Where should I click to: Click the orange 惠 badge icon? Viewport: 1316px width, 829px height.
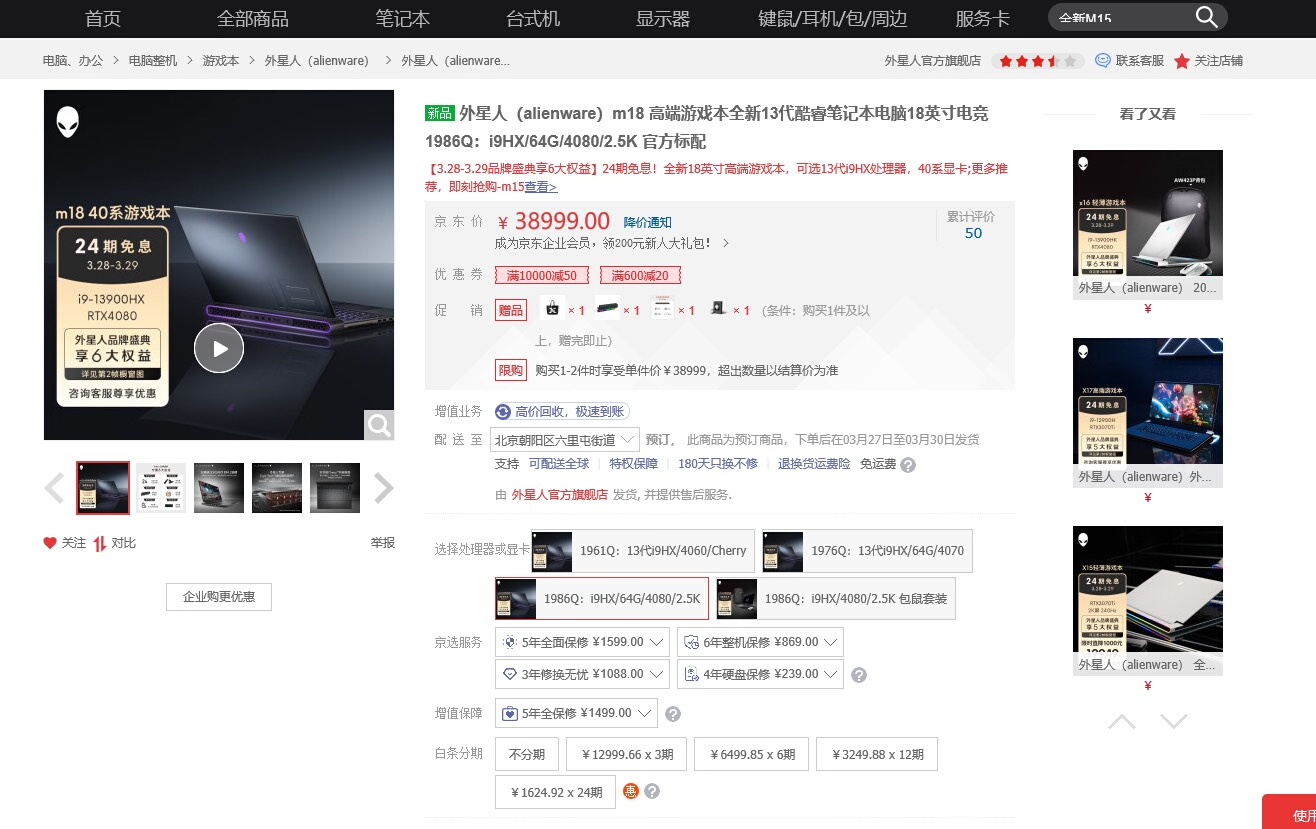click(x=631, y=791)
